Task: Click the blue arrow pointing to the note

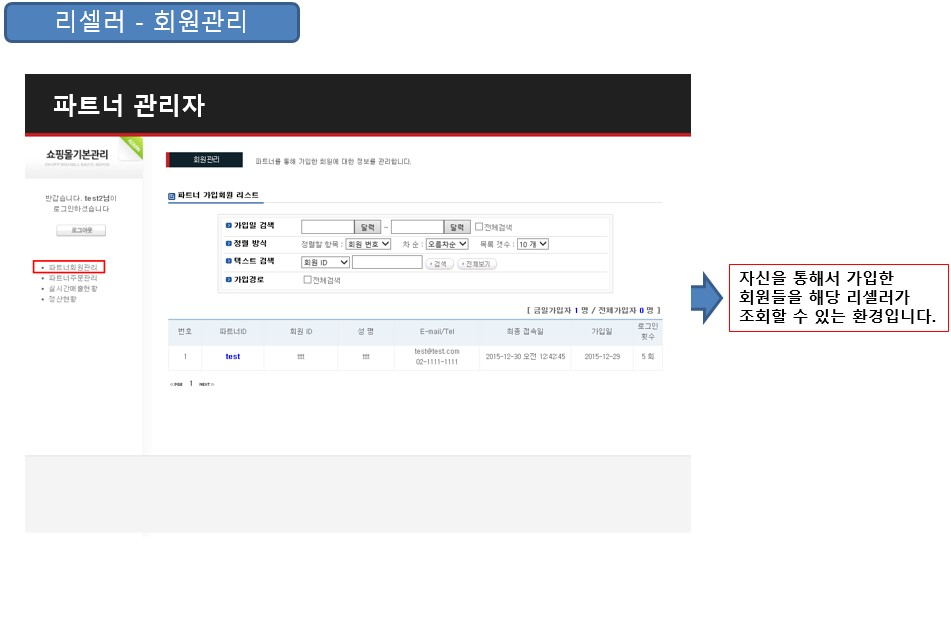Action: tap(705, 298)
